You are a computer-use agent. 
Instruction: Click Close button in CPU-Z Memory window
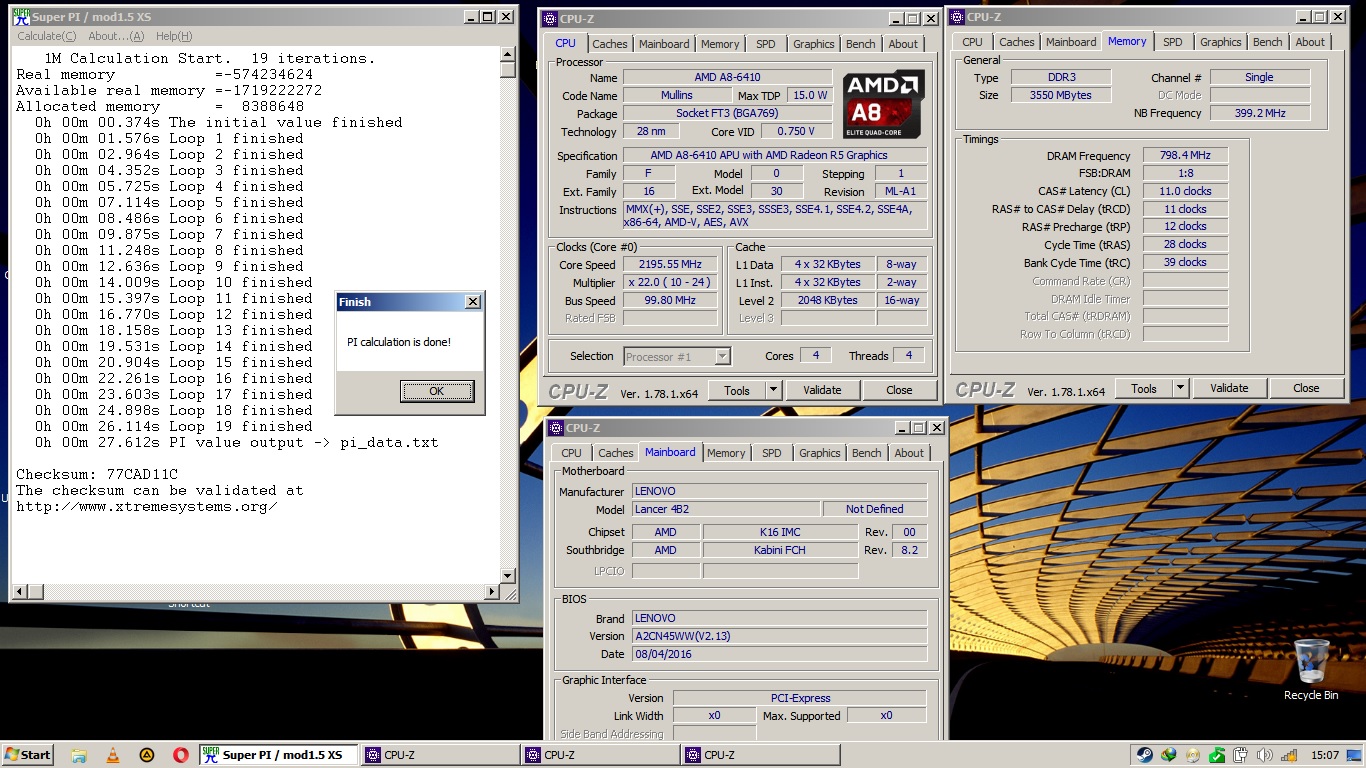(1306, 388)
